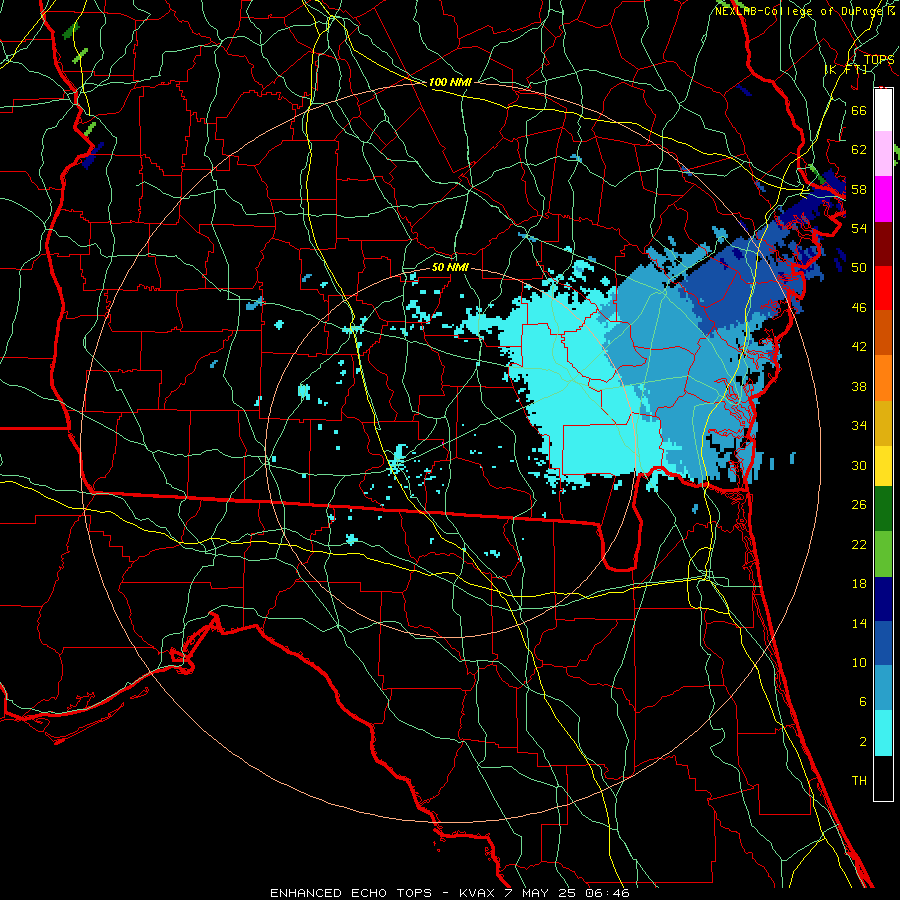Click the "7 MAY 25" date text
900x900 pixels.
[542, 893]
